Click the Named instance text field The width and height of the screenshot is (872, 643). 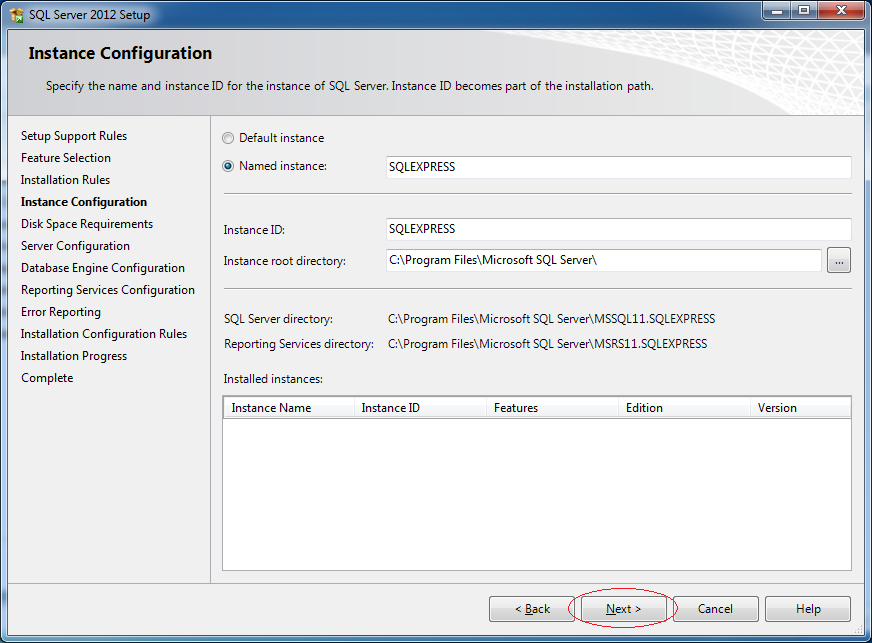pyautogui.click(x=618, y=167)
